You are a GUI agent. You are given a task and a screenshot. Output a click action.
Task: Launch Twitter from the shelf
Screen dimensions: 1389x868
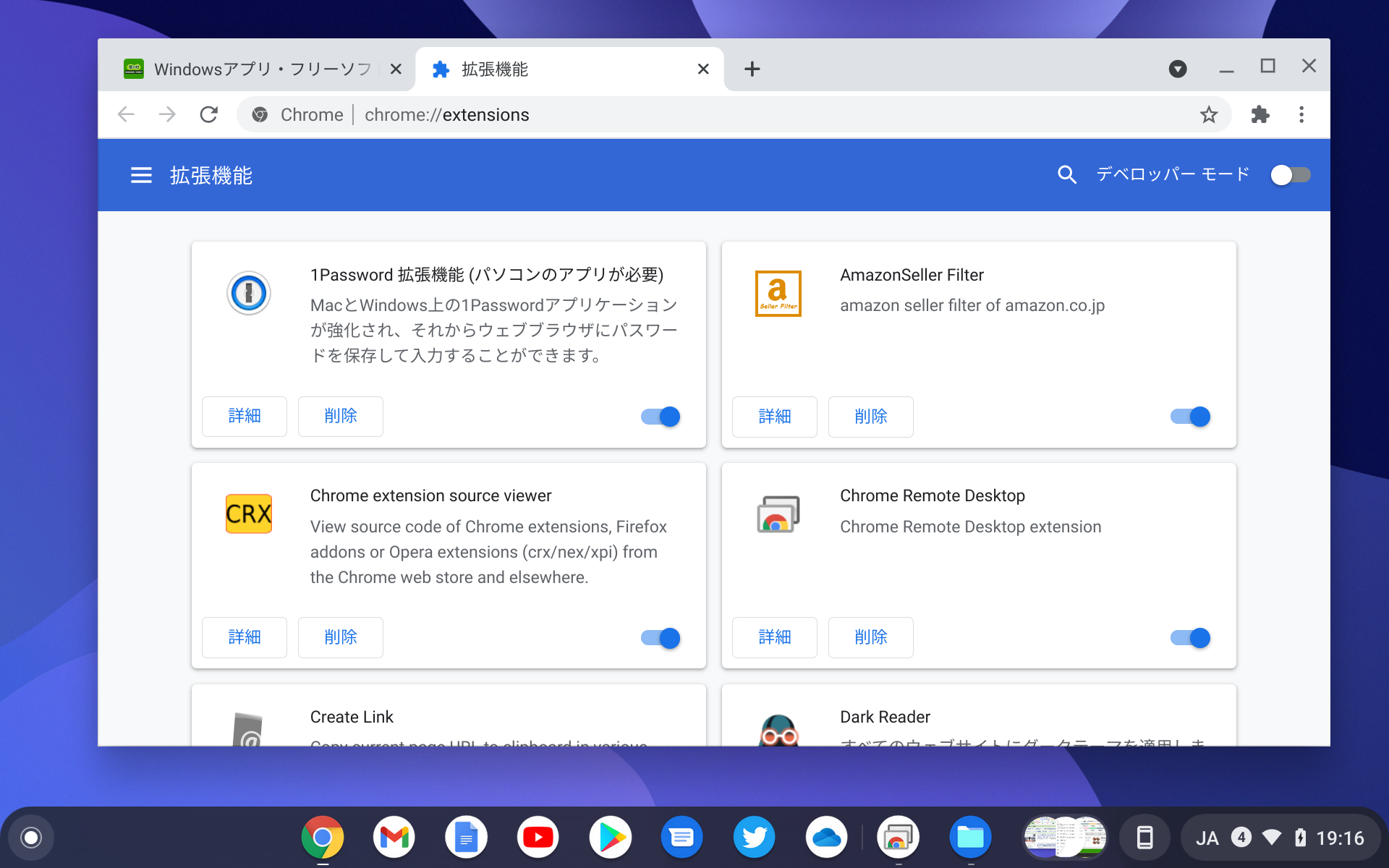click(x=754, y=837)
